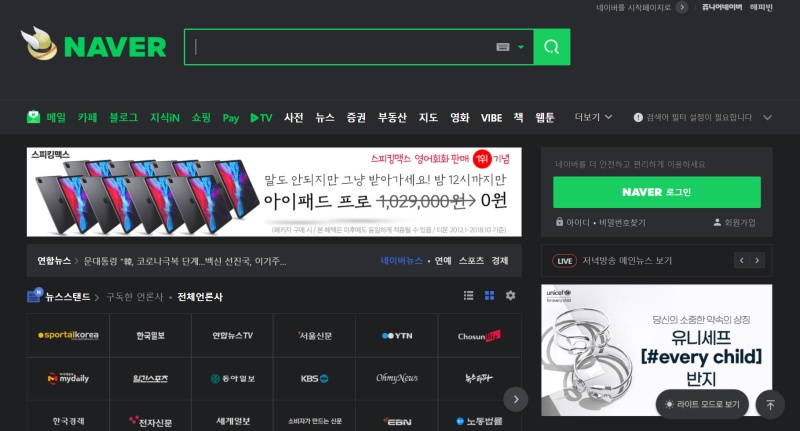Viewport: 800px width, 431px height.
Task: Open 부동산 menu item
Action: [x=392, y=118]
